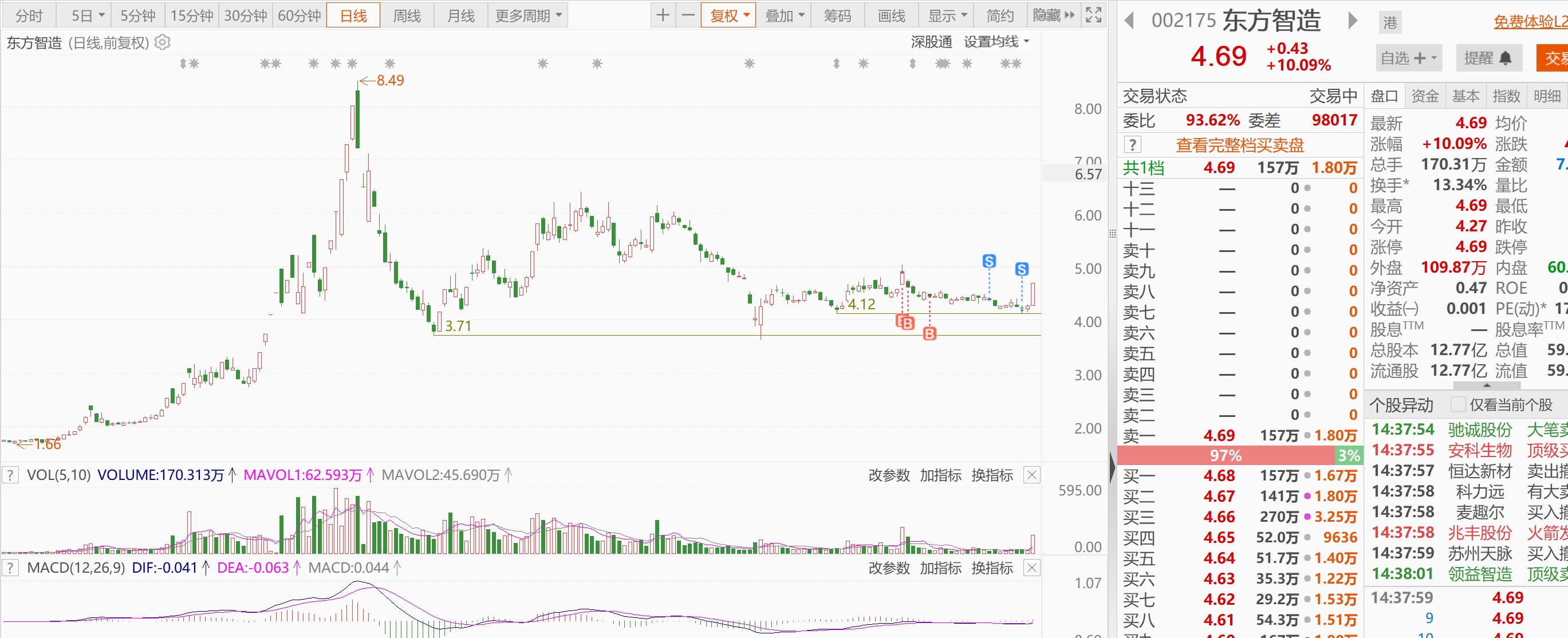Click 画线 draw line button
The width and height of the screenshot is (1568, 638).
(891, 16)
